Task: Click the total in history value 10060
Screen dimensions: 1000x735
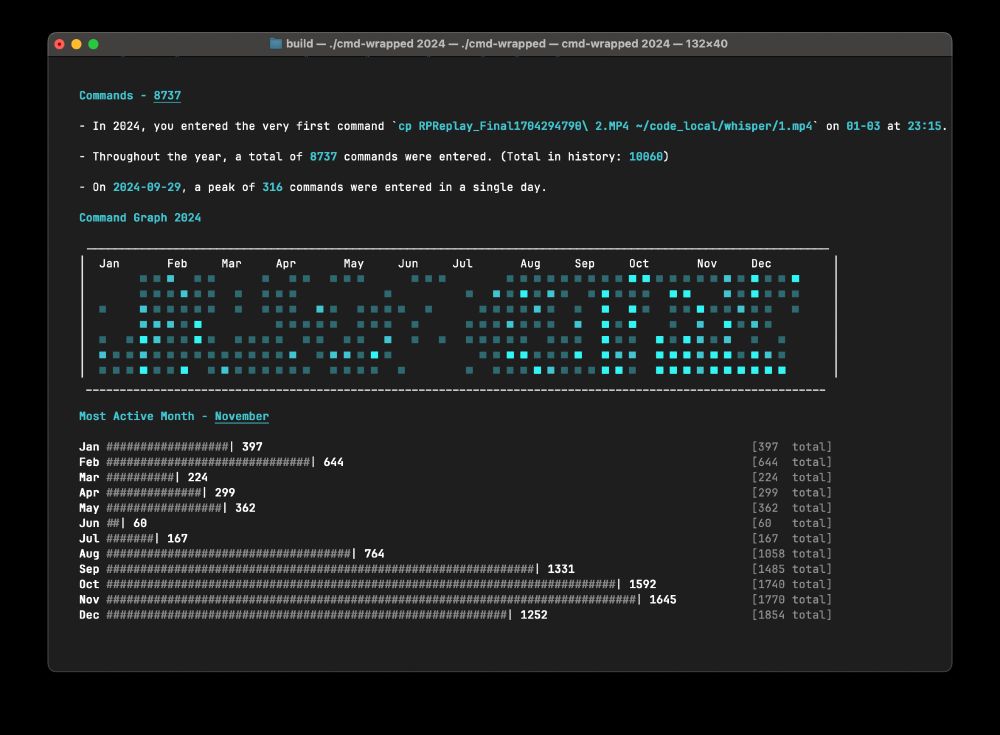Action: point(645,157)
